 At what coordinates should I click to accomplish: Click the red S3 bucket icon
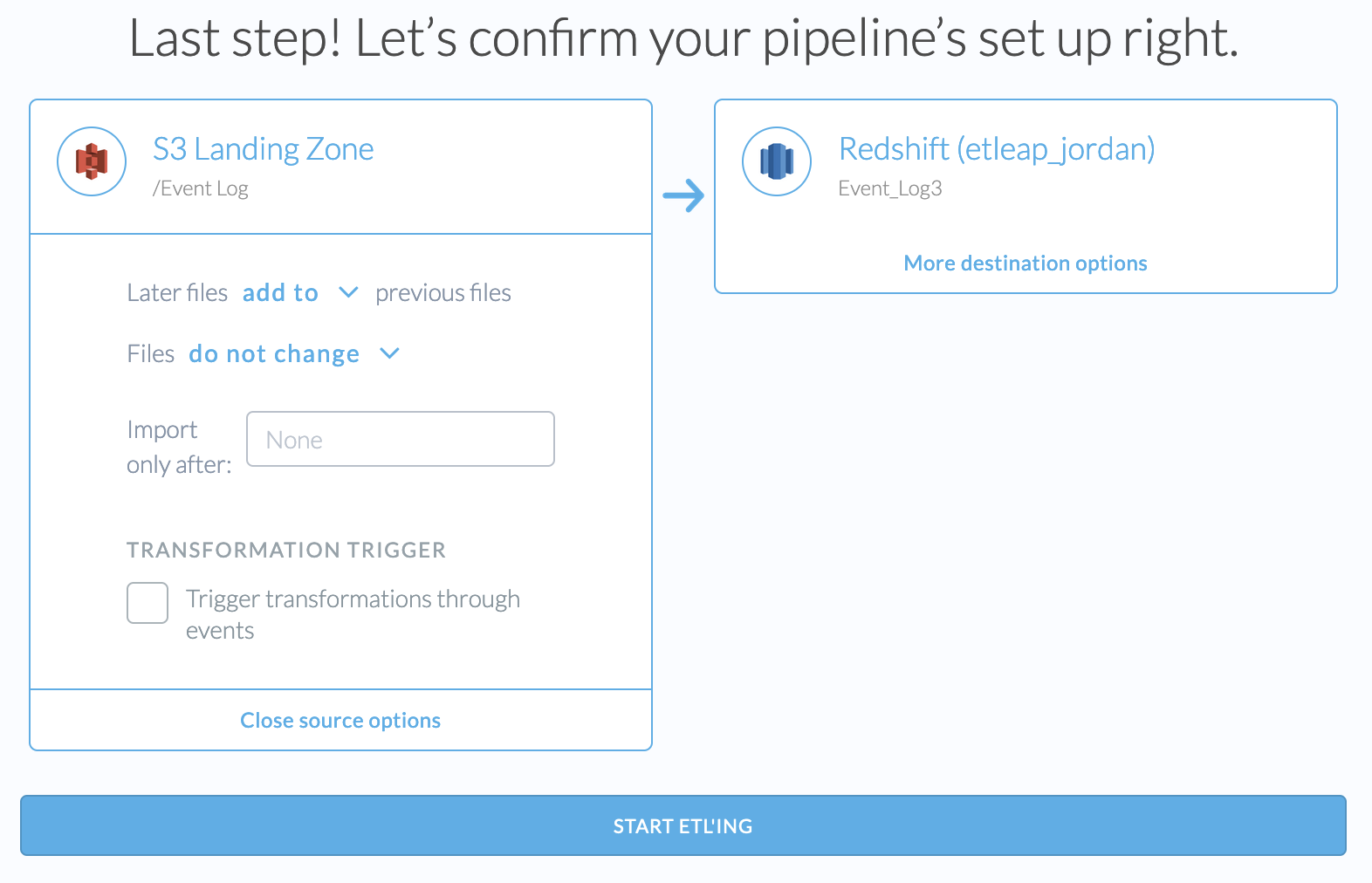pyautogui.click(x=92, y=161)
